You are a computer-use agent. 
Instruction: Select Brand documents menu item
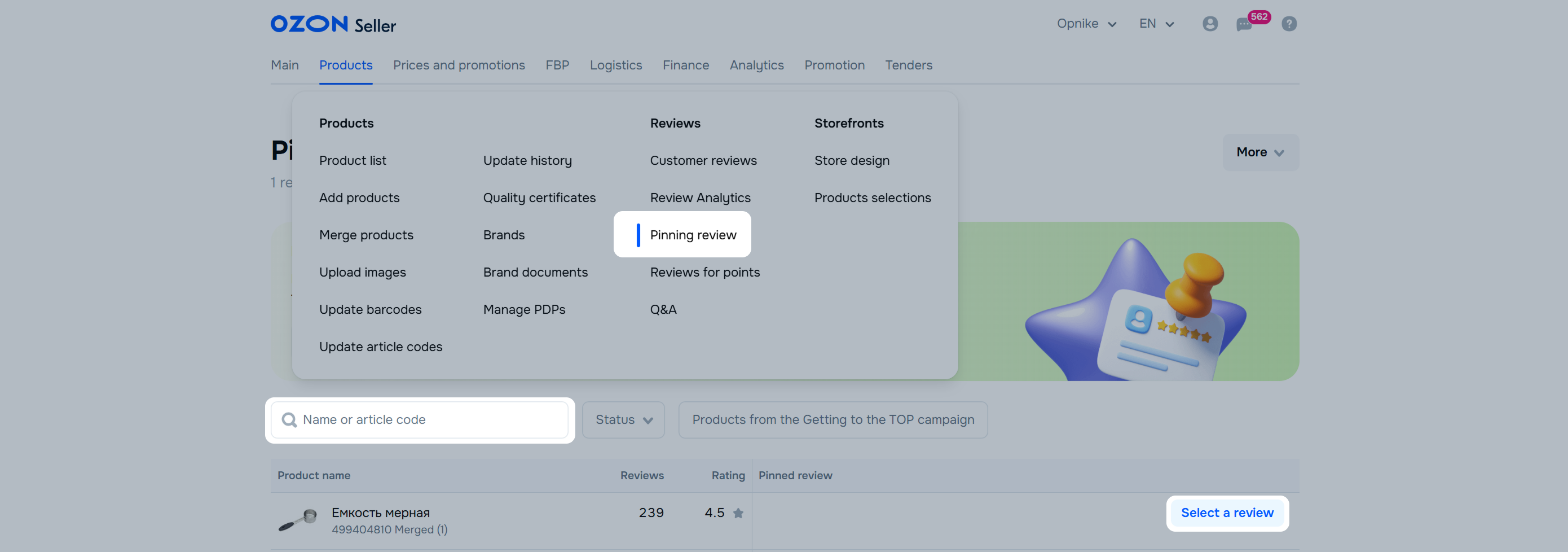pos(535,273)
